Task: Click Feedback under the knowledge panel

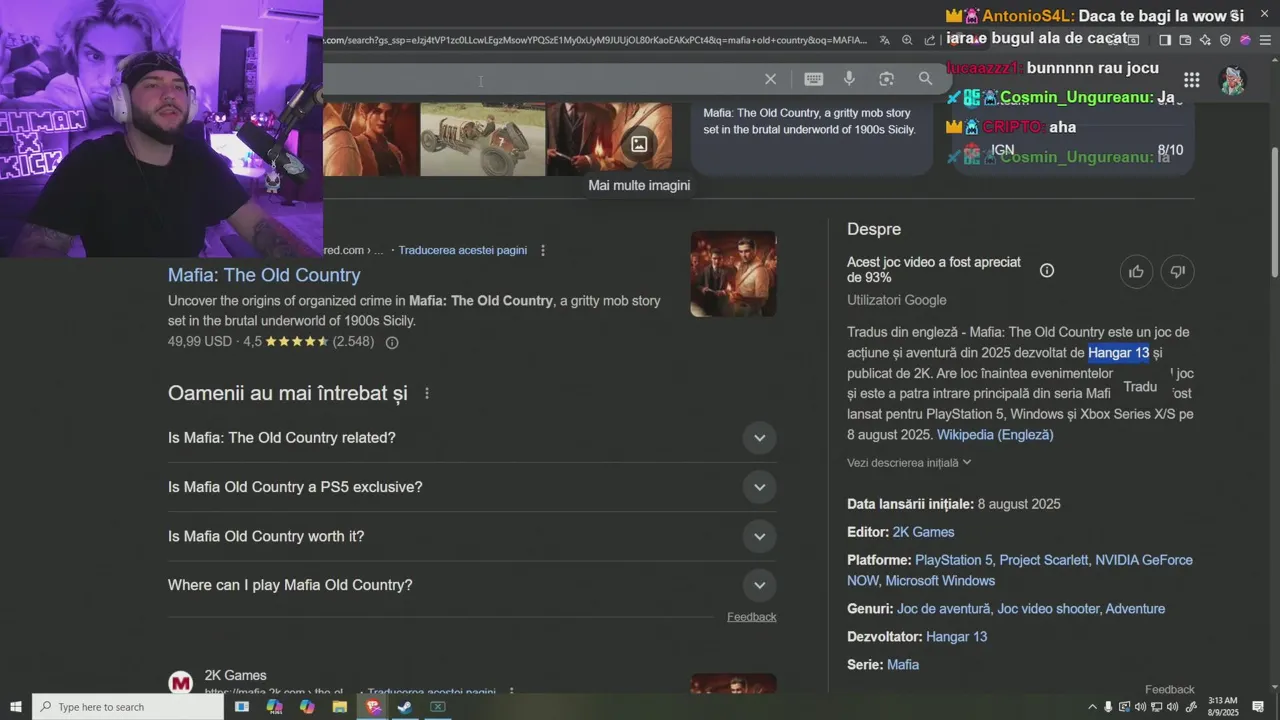Action: pyautogui.click(x=1170, y=689)
